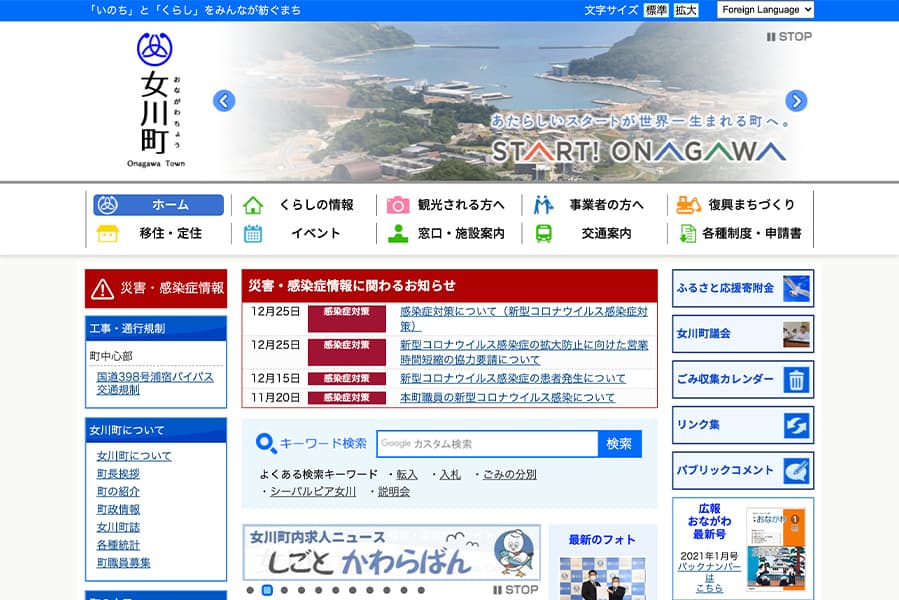
Task: Click the calendar icon for イベント
Action: tap(253, 233)
